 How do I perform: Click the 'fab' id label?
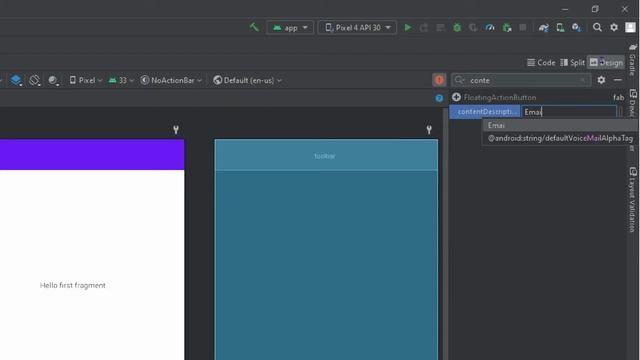[x=618, y=98]
